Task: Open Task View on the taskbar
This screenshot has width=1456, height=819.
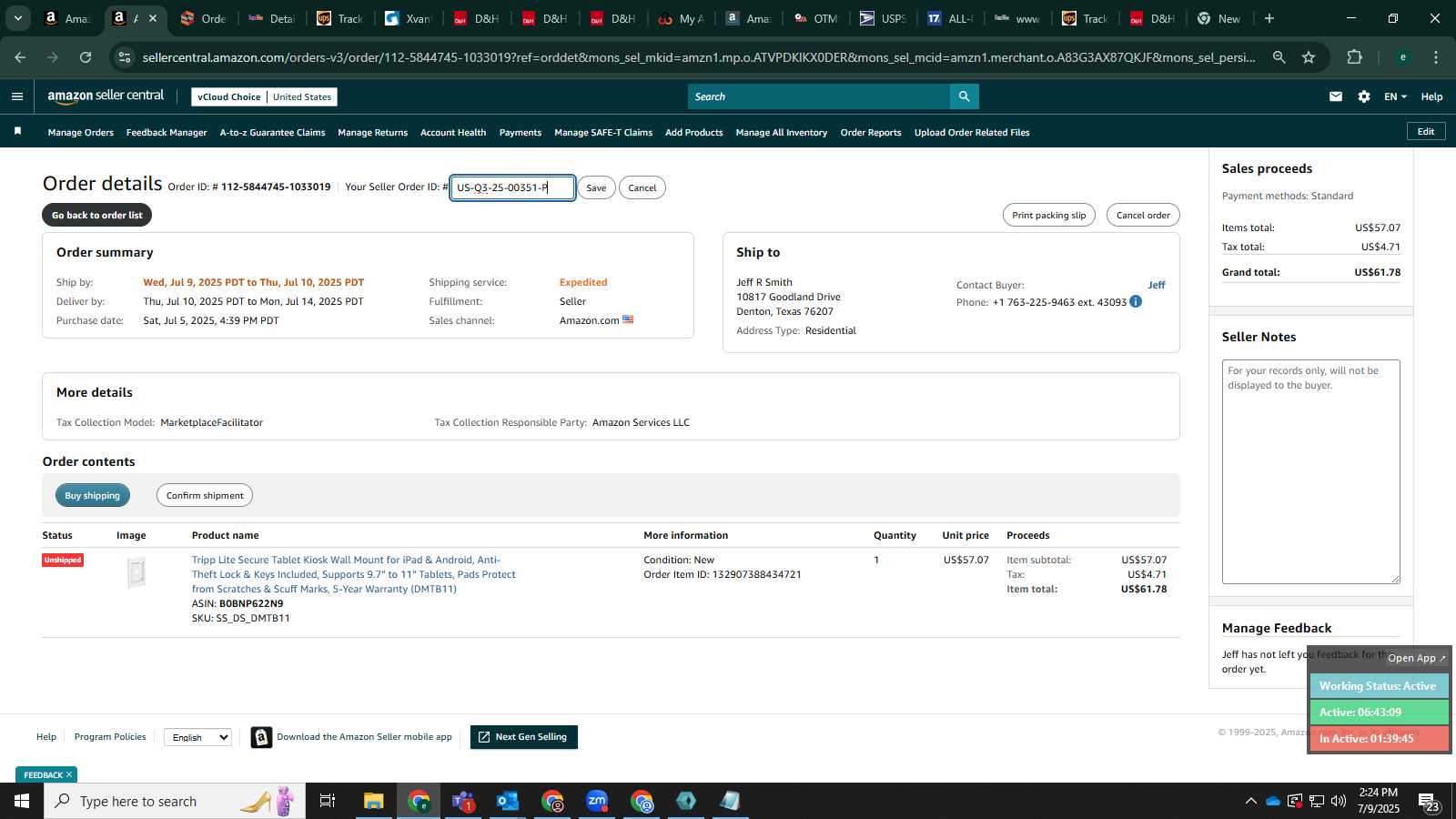Action: tap(328, 801)
